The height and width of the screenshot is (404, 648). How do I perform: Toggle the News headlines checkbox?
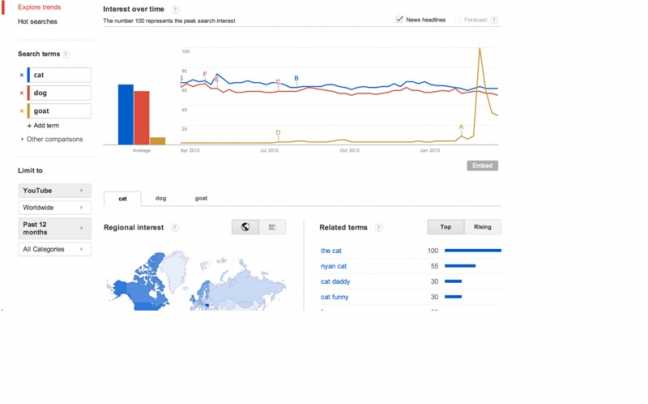399,19
